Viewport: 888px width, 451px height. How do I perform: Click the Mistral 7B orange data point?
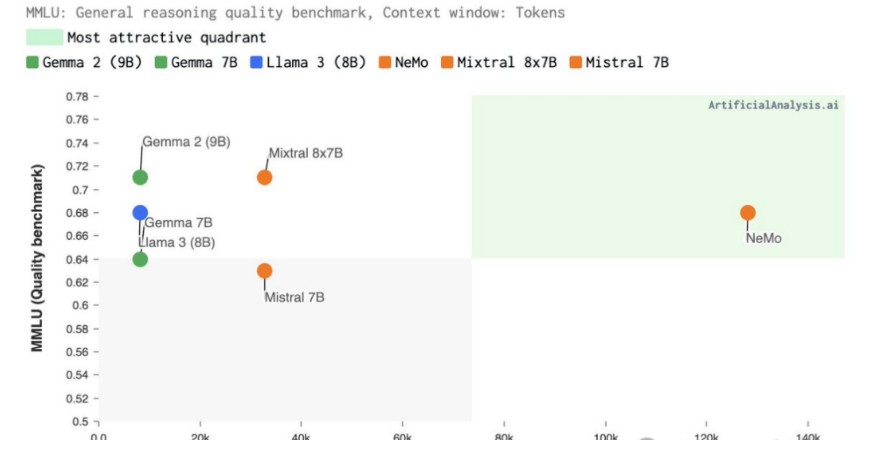click(264, 271)
